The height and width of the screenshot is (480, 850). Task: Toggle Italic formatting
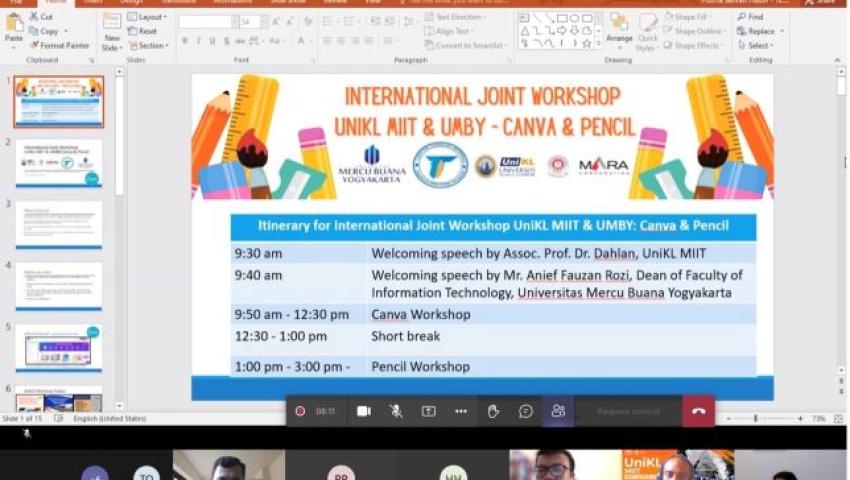(198, 41)
